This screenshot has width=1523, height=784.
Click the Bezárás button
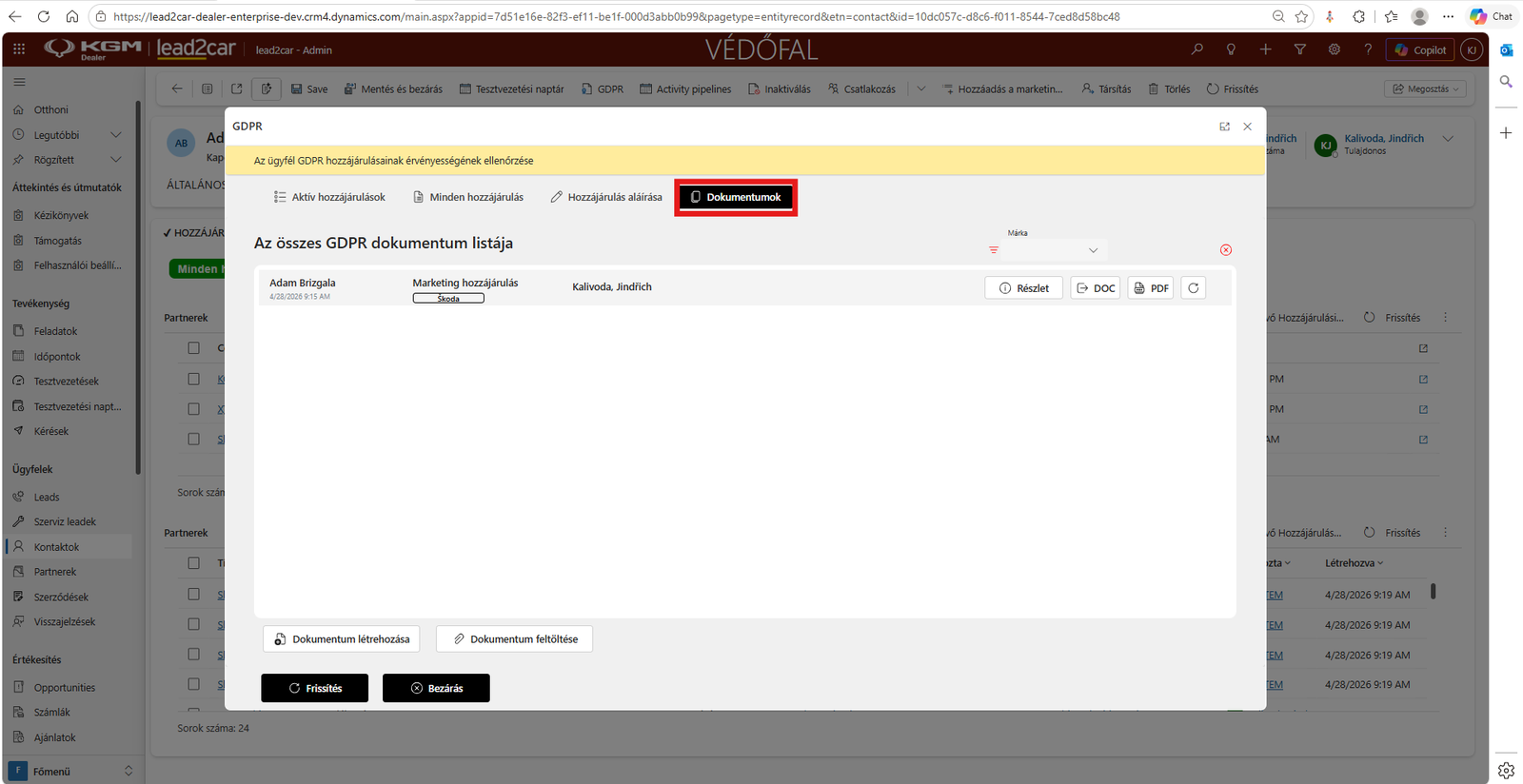[436, 688]
